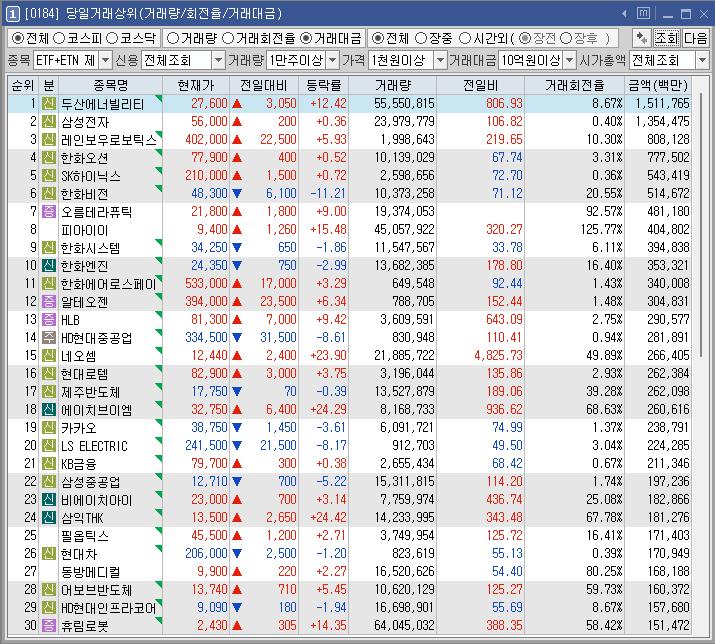Select the KB금융 stock name
This screenshot has height=644, width=715.
pos(79,464)
